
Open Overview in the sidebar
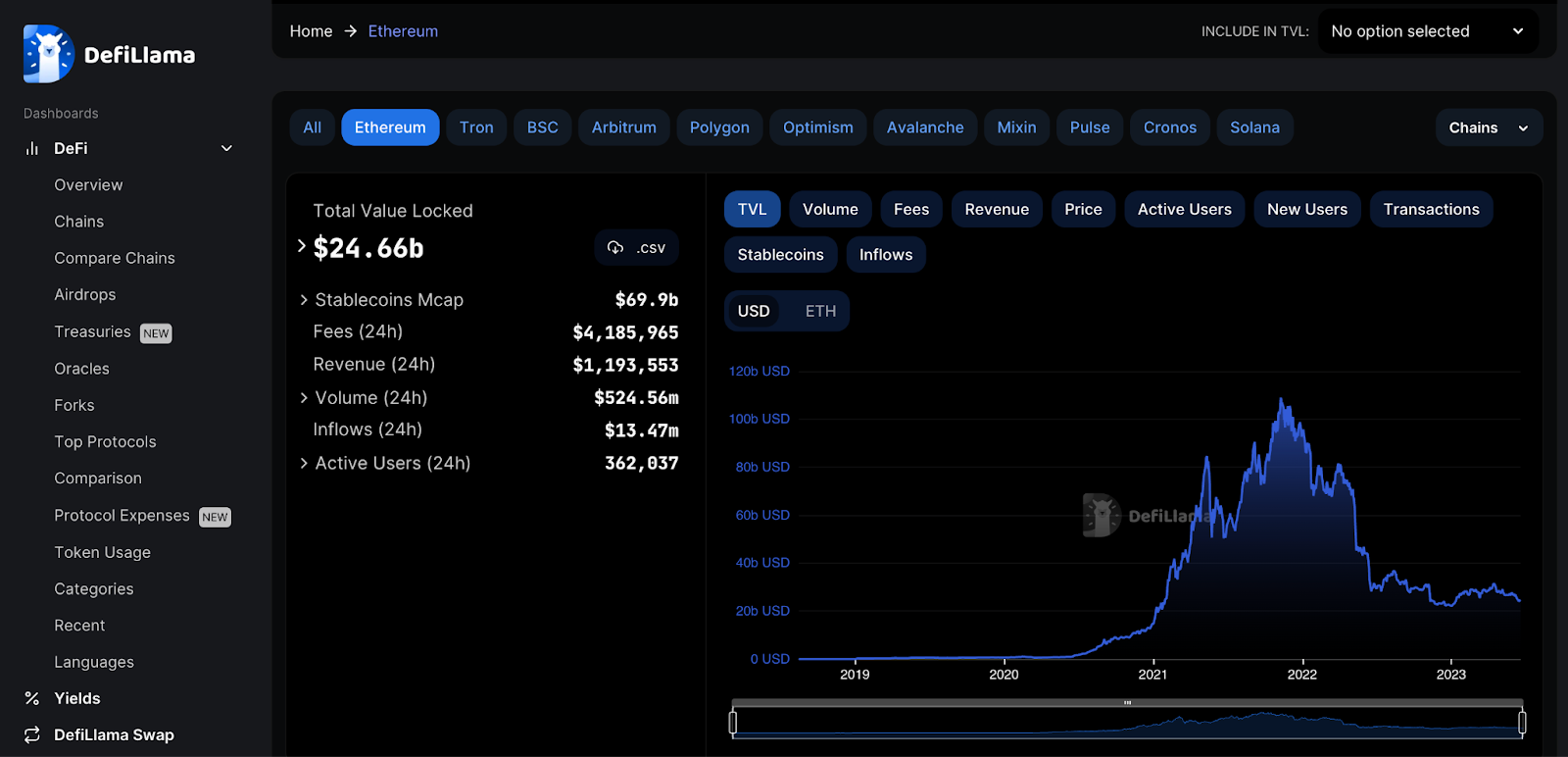[x=88, y=184]
